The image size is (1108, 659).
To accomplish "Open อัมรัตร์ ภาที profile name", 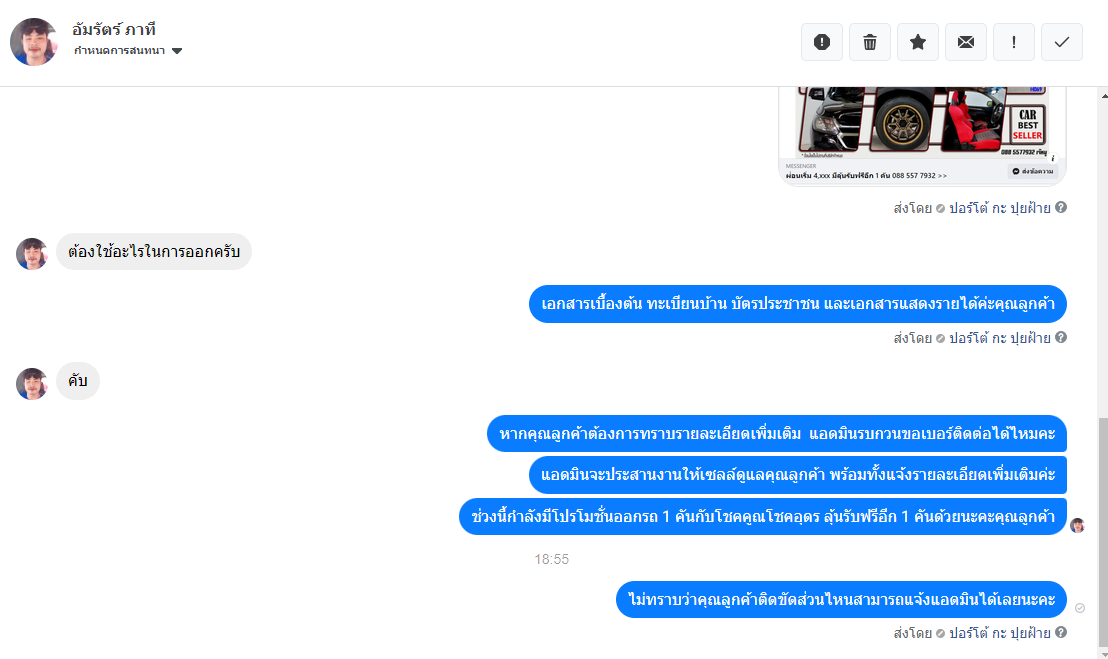I will tap(114, 30).
